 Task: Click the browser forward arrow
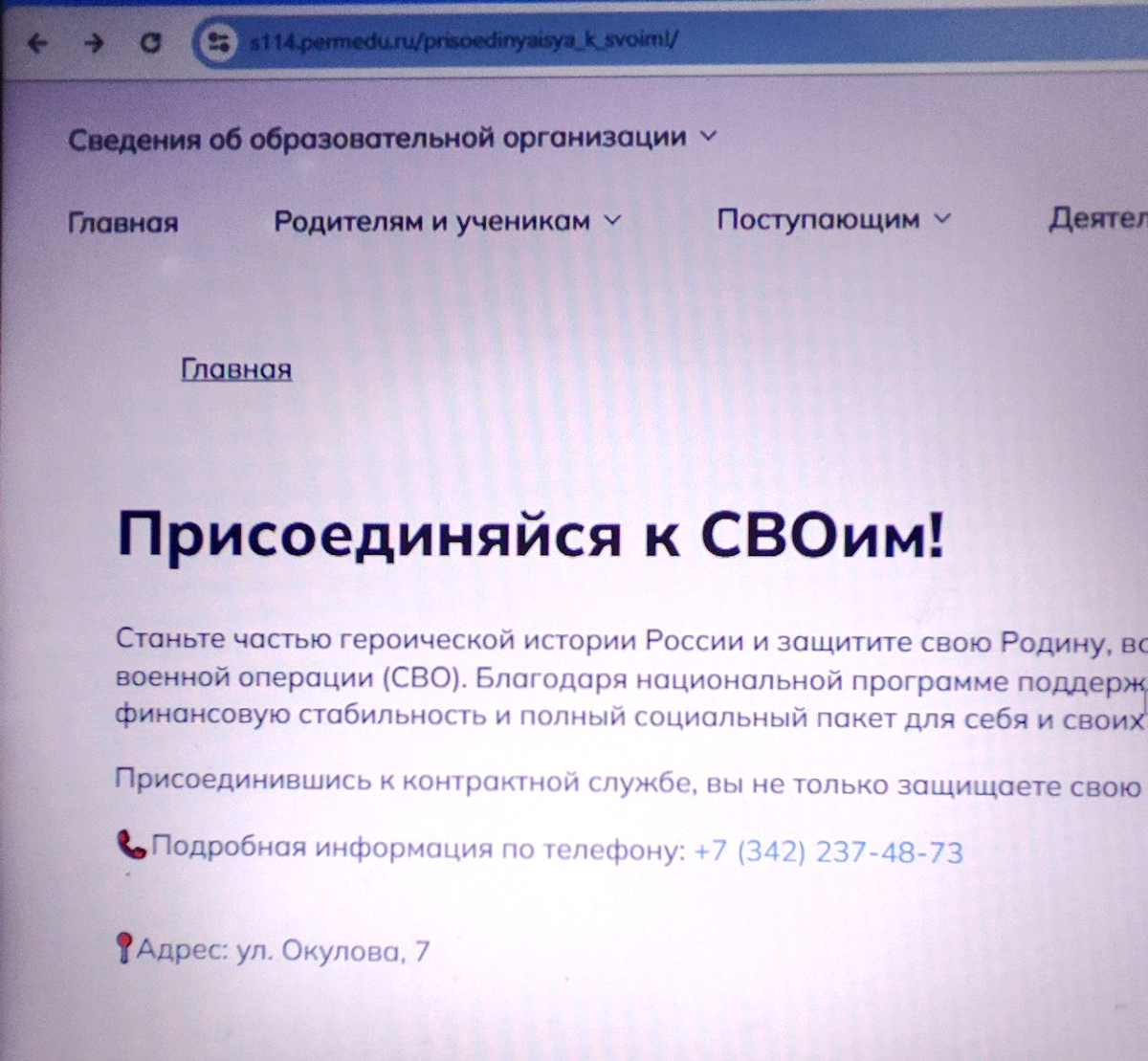tap(94, 43)
